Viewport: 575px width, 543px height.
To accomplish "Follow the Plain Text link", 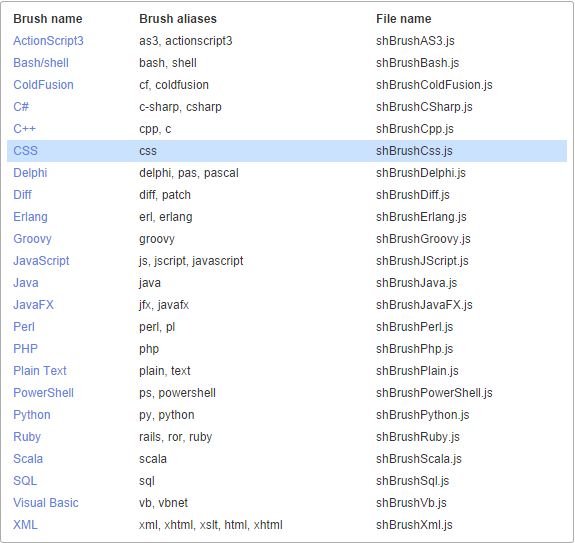I will tap(40, 371).
